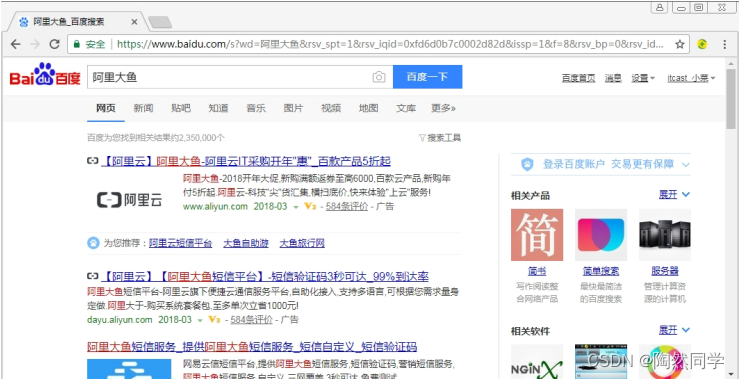Click the green extension icon in toolbar
Viewport: 740px width, 379px height.
(x=702, y=44)
